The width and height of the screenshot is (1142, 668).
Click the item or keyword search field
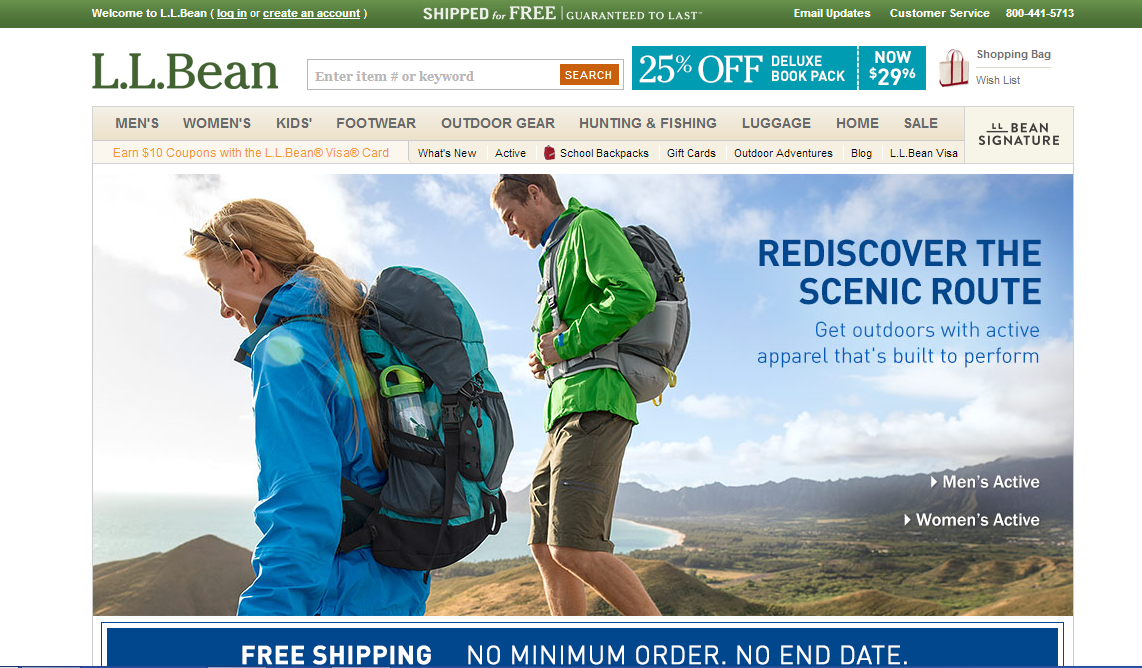click(x=434, y=75)
